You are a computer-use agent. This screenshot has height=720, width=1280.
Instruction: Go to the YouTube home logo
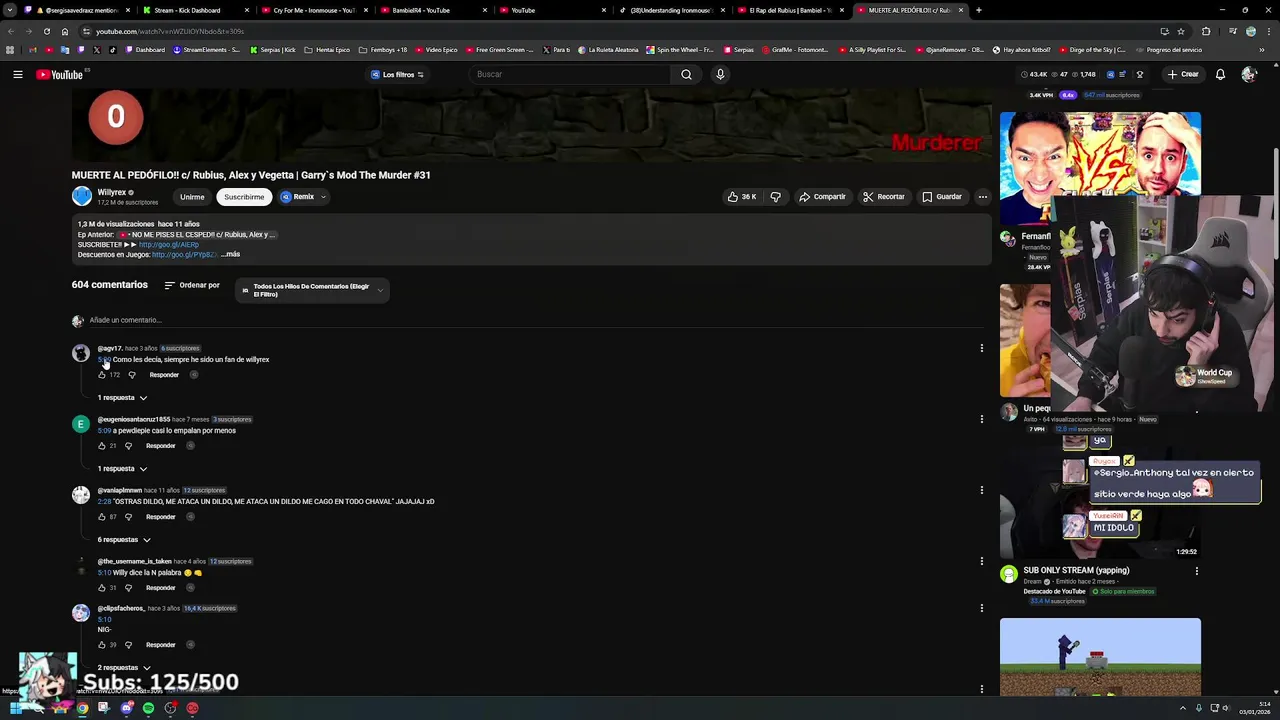point(59,74)
